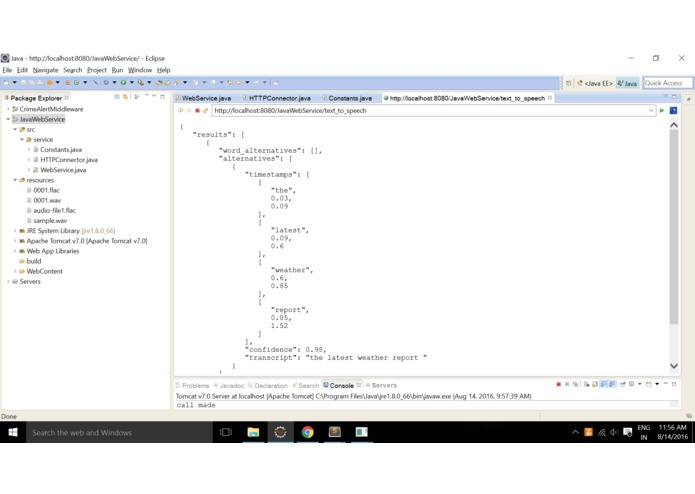The image size is (695, 494).
Task: Toggle Scroll Lock in Console toolbar
Action: [x=595, y=385]
